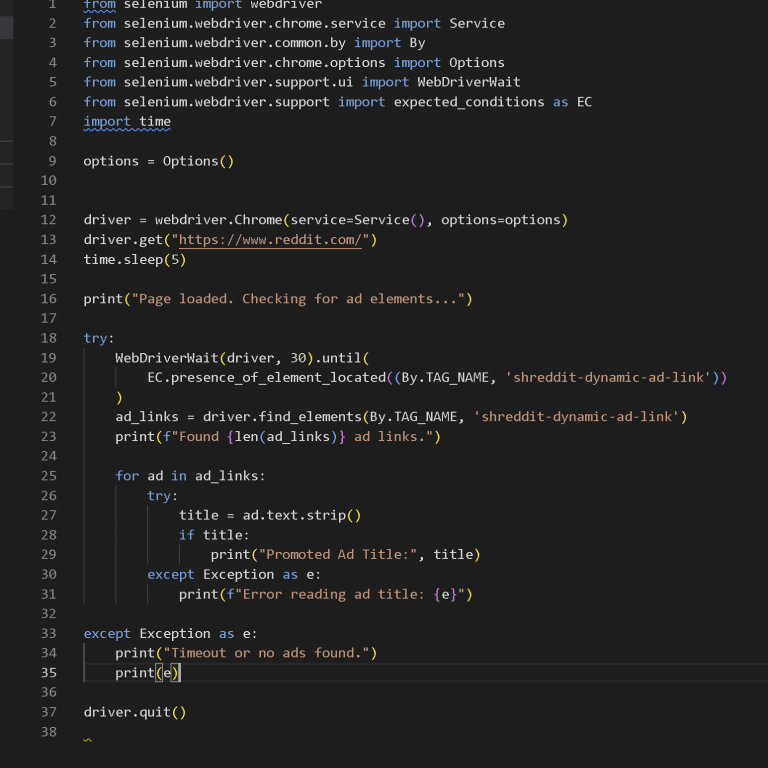Click the 'Timeout or no ads found.' string
The height and width of the screenshot is (768, 768).
[x=266, y=653]
